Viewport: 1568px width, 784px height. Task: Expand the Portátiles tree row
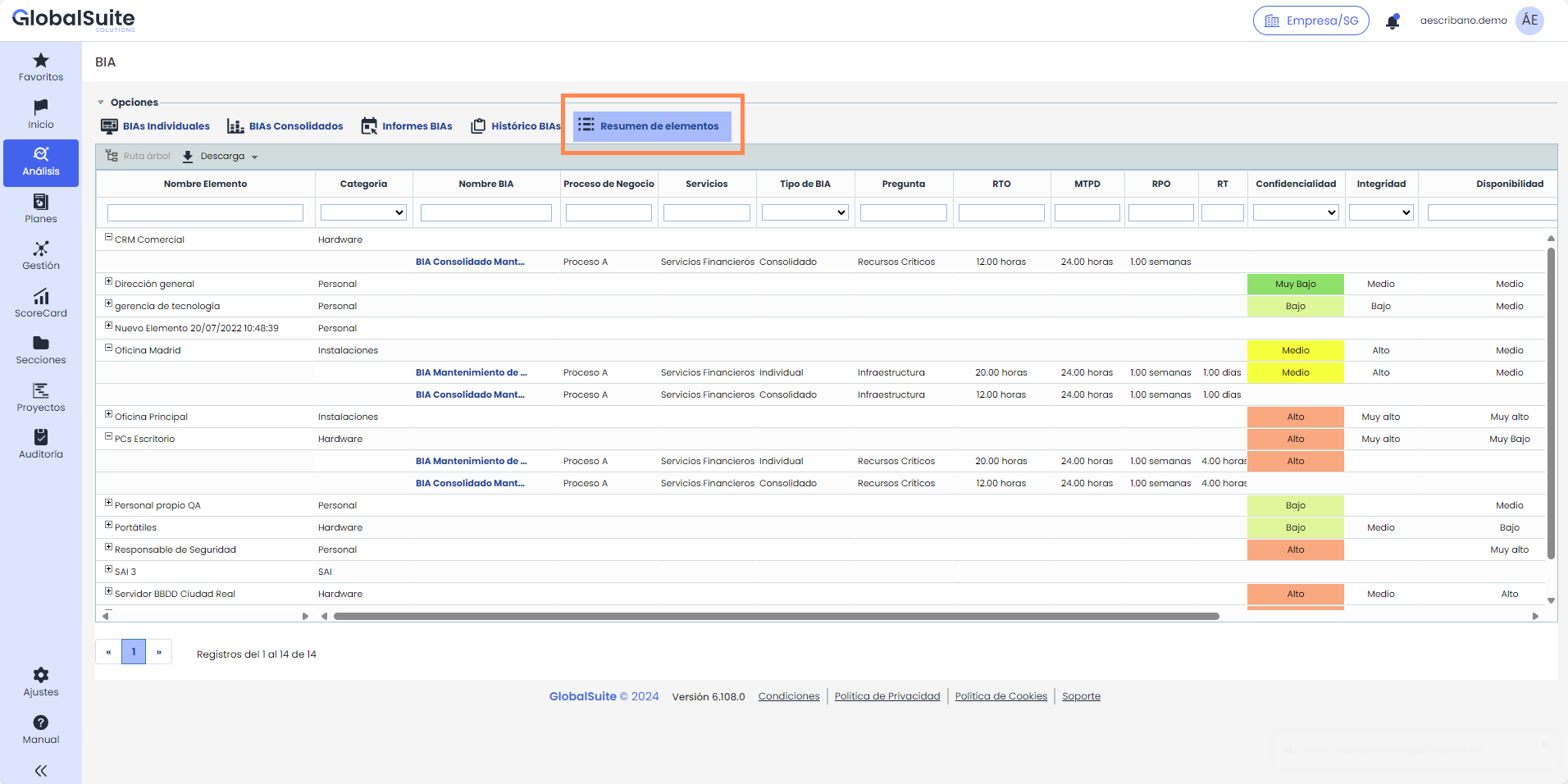click(x=108, y=525)
